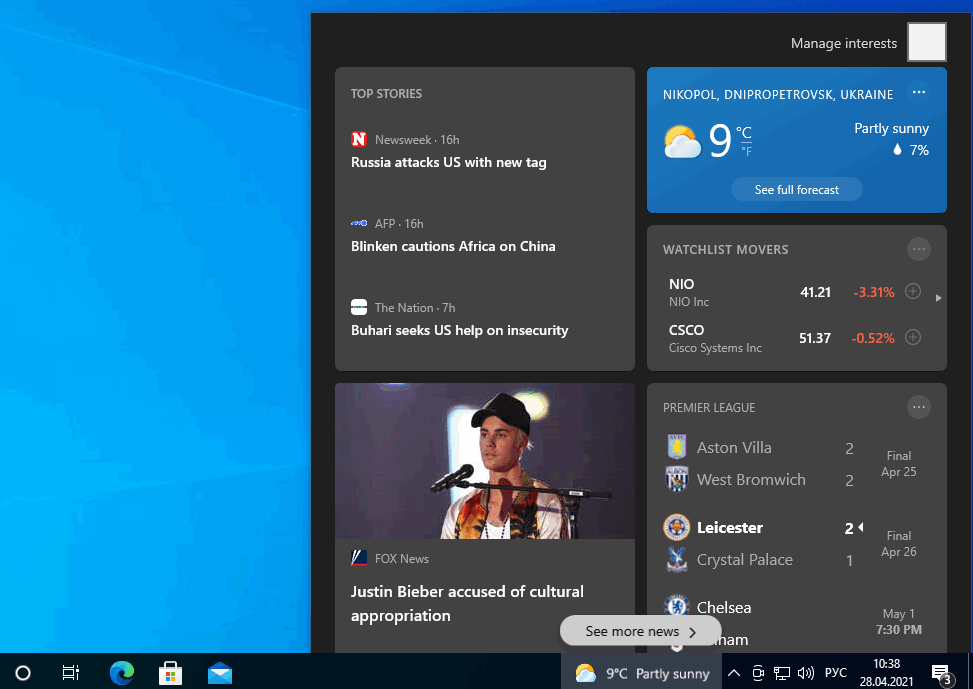The height and width of the screenshot is (689, 973).
Task: Open the Mail app on taskbar
Action: point(220,673)
